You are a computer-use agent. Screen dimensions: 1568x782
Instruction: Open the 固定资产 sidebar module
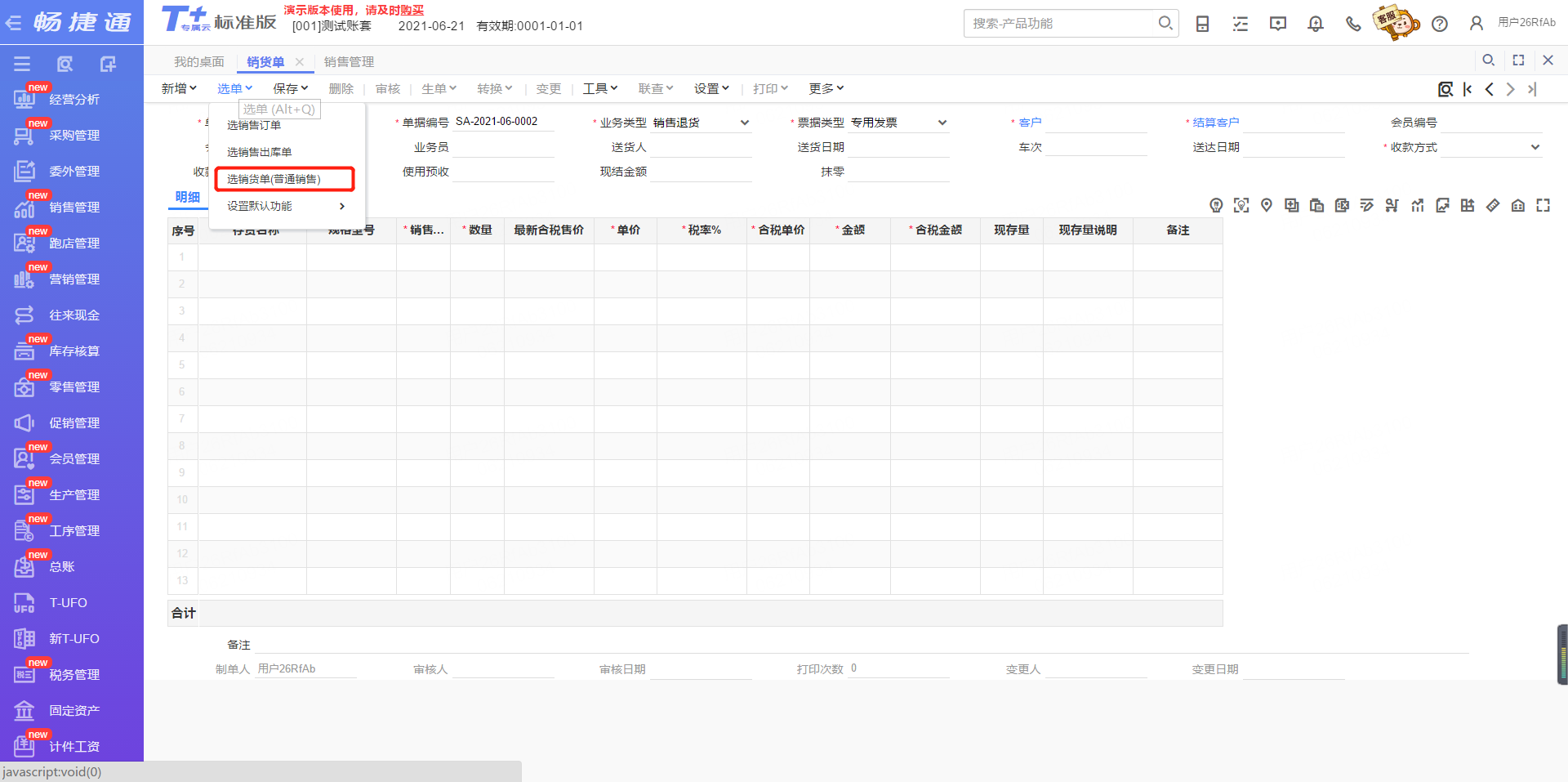(72, 711)
